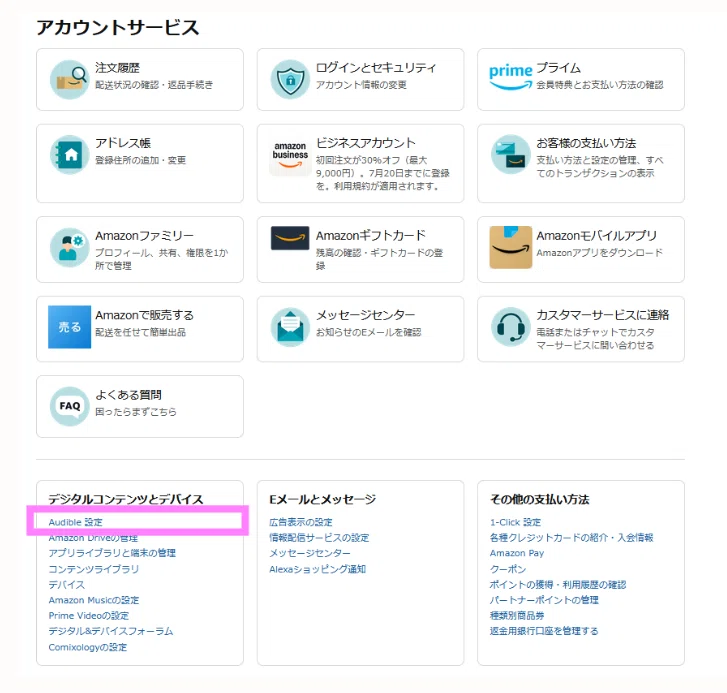727x693 pixels.
Task: Click the 種類別商品券 link
Action: click(x=517, y=616)
